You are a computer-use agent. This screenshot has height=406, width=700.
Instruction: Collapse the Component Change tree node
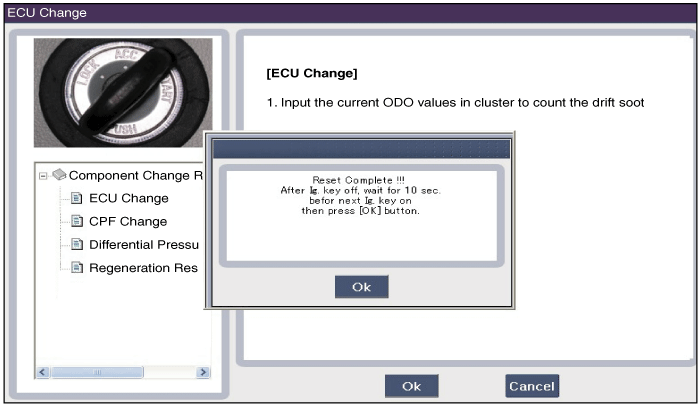coord(43,176)
